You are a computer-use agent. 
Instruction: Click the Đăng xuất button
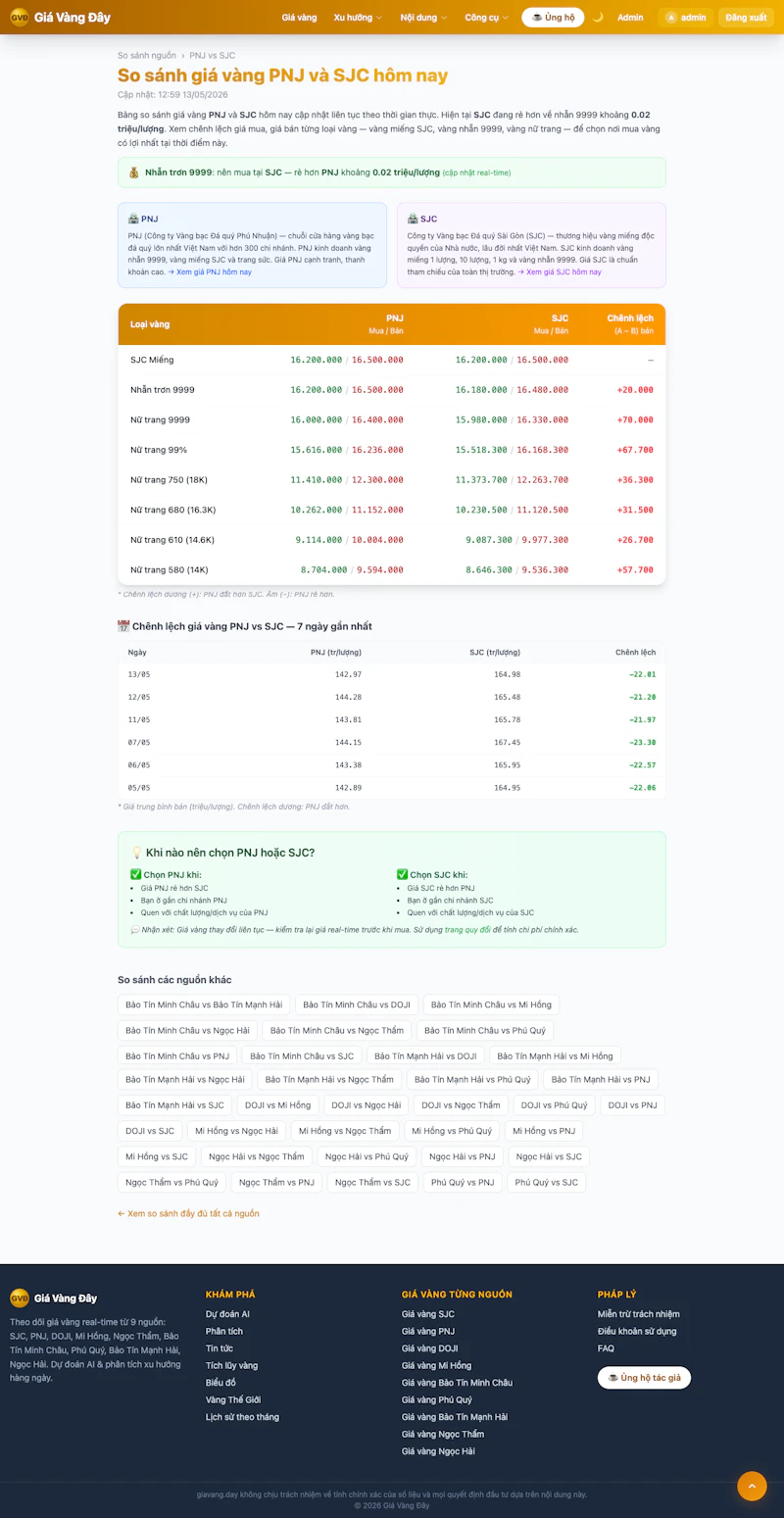pyautogui.click(x=746, y=18)
